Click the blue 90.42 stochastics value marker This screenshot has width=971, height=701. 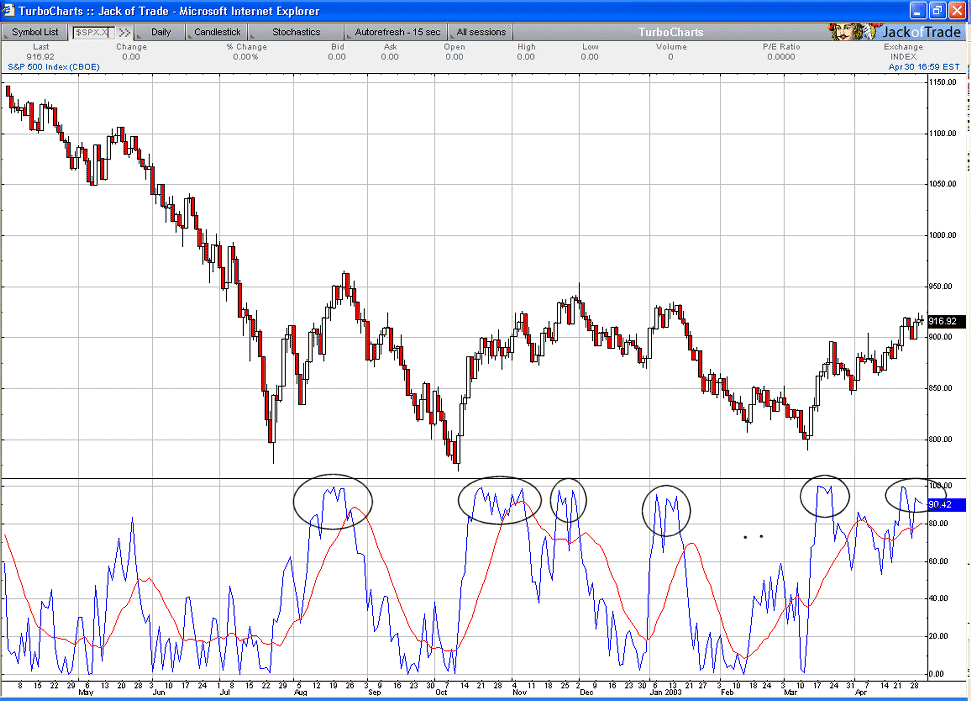(946, 505)
